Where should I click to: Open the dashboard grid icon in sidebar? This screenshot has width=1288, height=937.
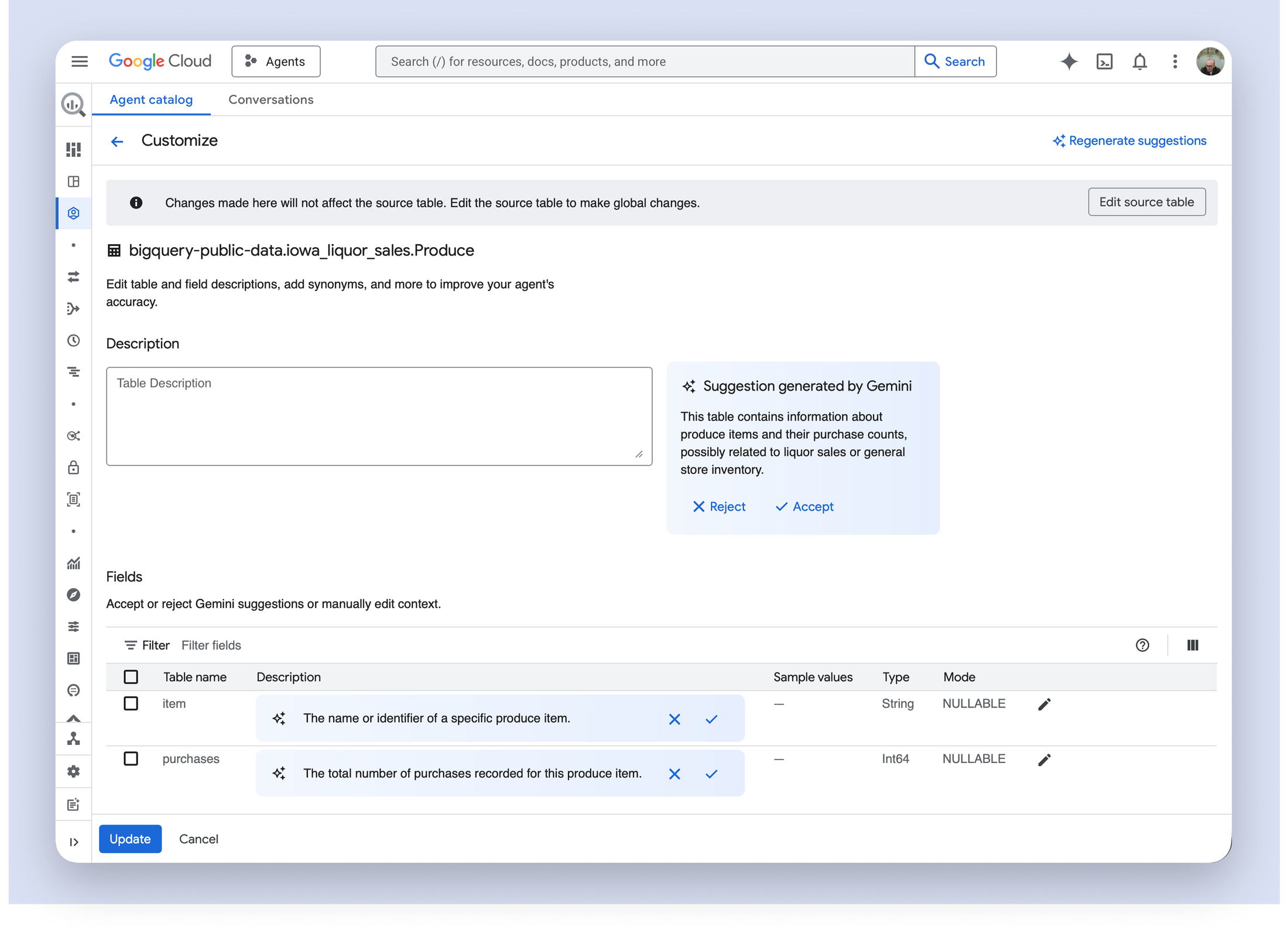click(73, 149)
